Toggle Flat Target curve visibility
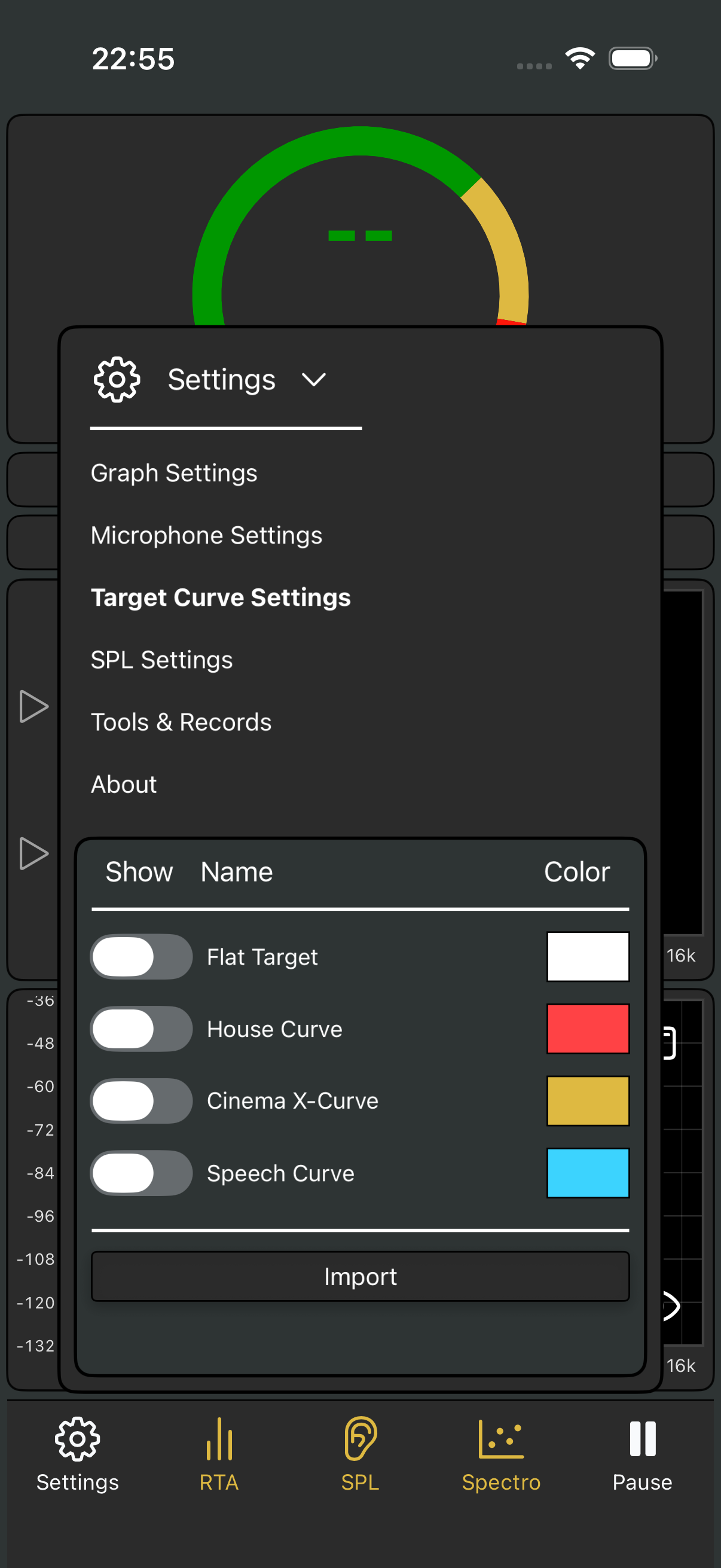Image resolution: width=721 pixels, height=1568 pixels. coord(141,957)
